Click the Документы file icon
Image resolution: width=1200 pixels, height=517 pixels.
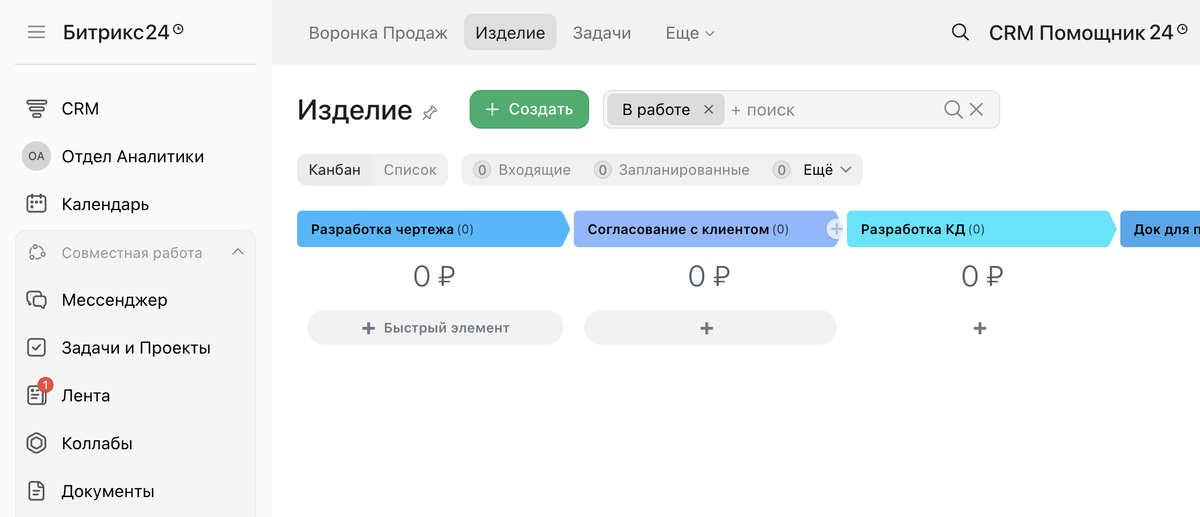(x=37, y=491)
